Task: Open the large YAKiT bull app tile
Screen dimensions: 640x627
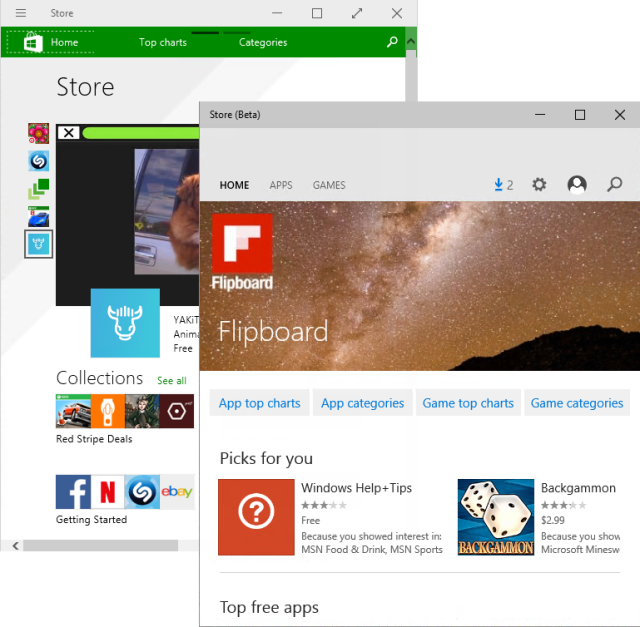Action: click(125, 323)
